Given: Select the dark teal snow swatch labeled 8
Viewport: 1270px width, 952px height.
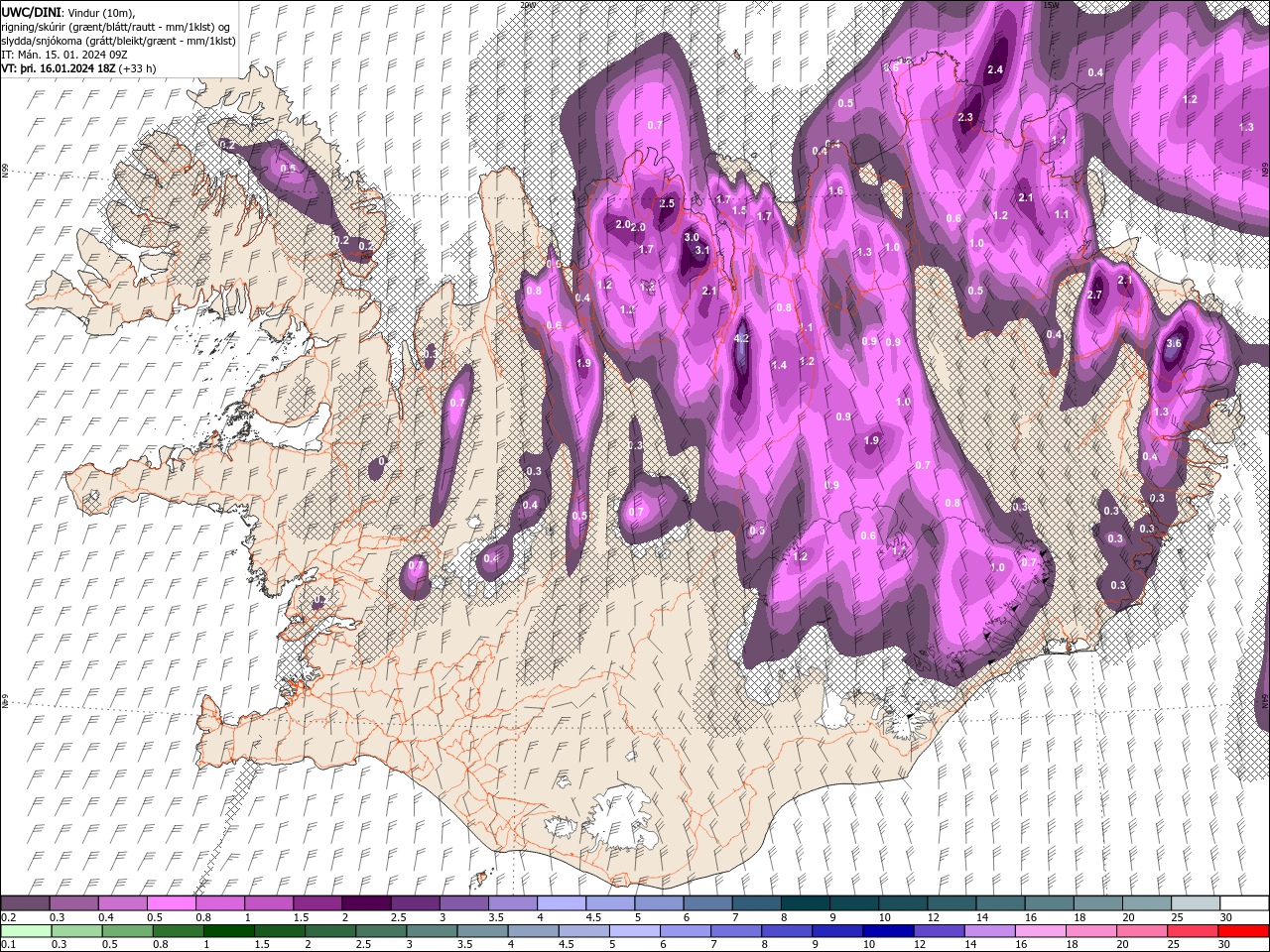Looking at the screenshot, I should pos(804,903).
